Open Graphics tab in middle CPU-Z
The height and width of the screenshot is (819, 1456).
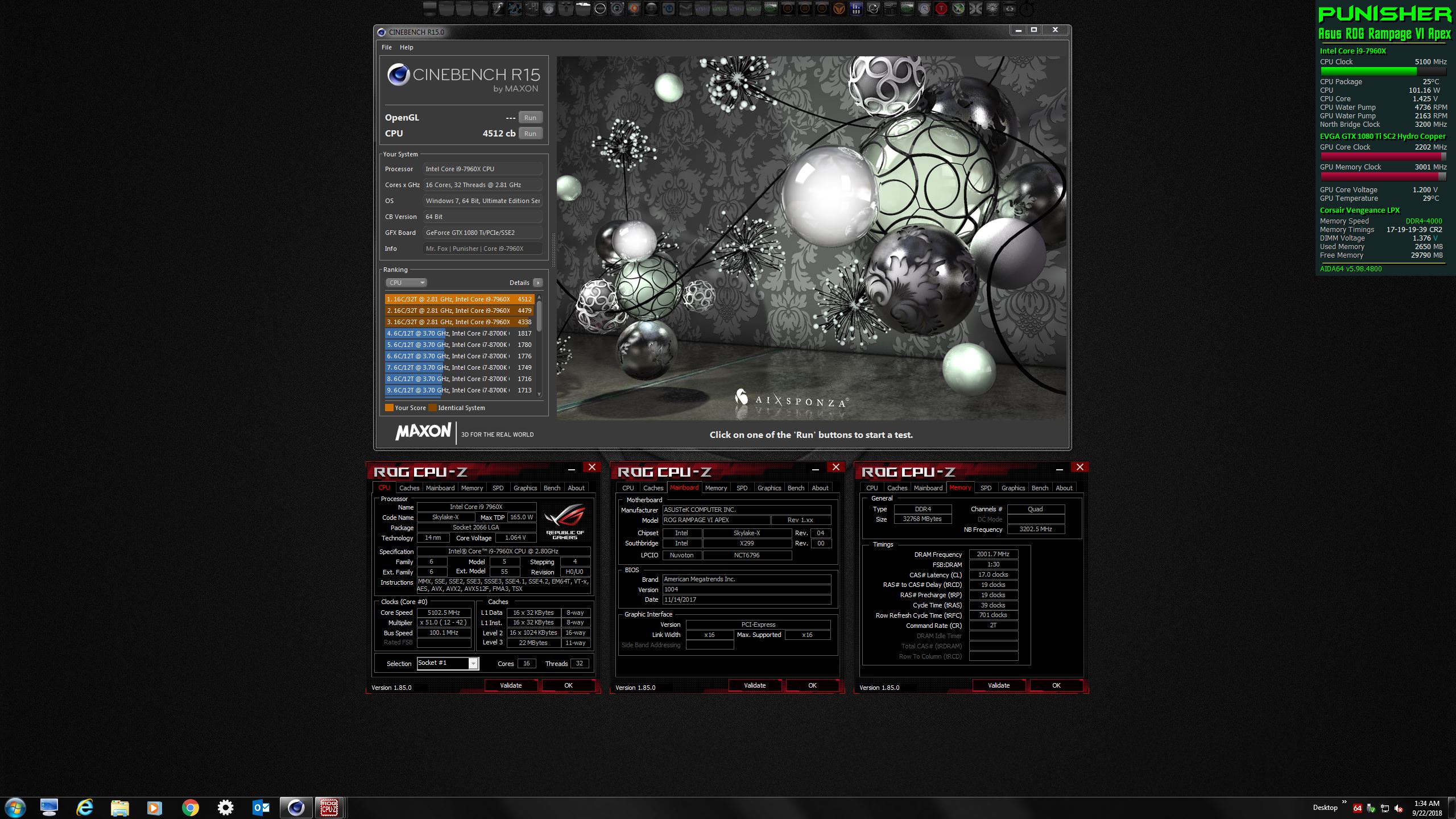coord(769,488)
